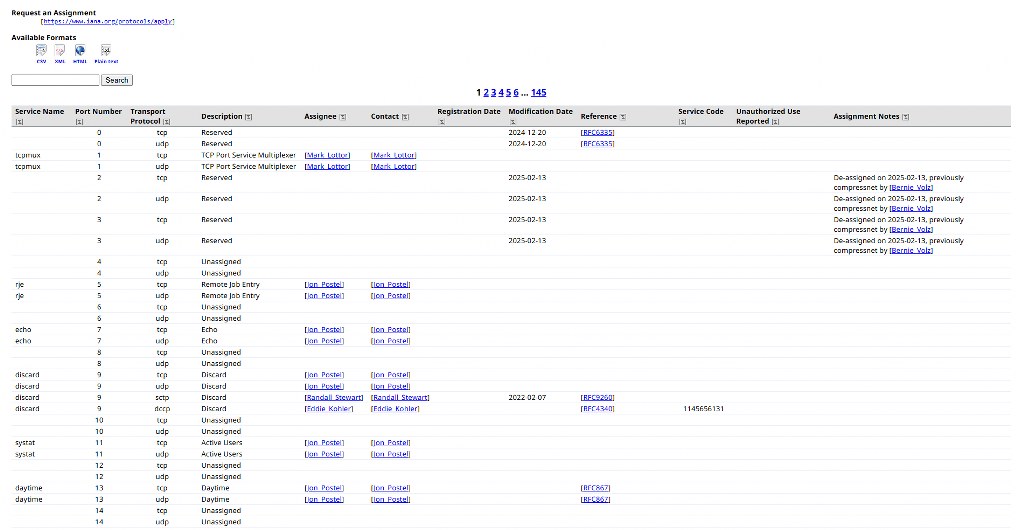Click the sort icon under Service Code
This screenshot has width=1024, height=530.
(x=682, y=121)
